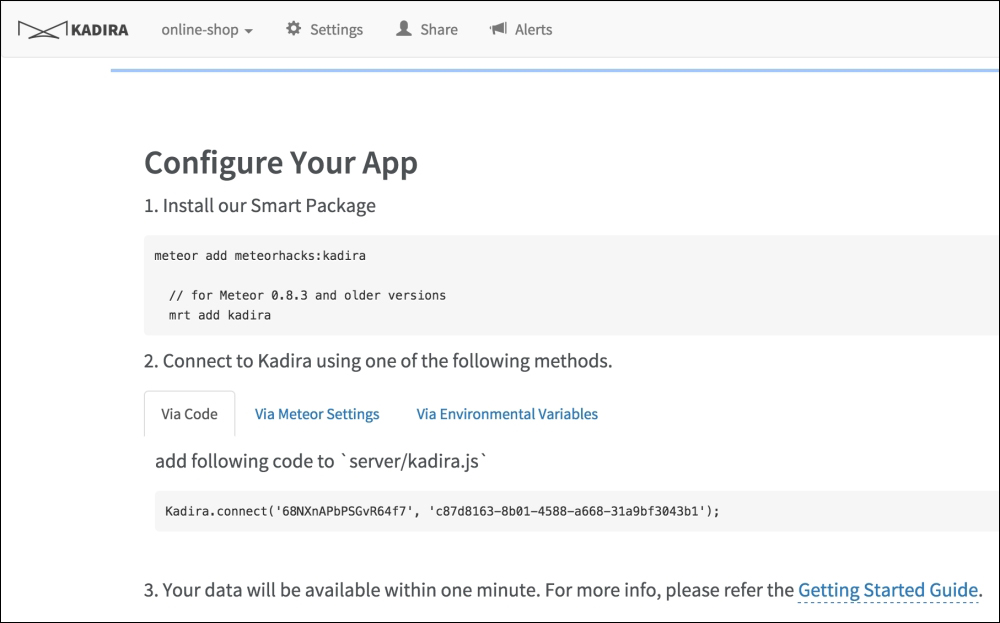Click the Configure Your App heading
Viewport: 1000px width, 623px height.
(x=281, y=163)
